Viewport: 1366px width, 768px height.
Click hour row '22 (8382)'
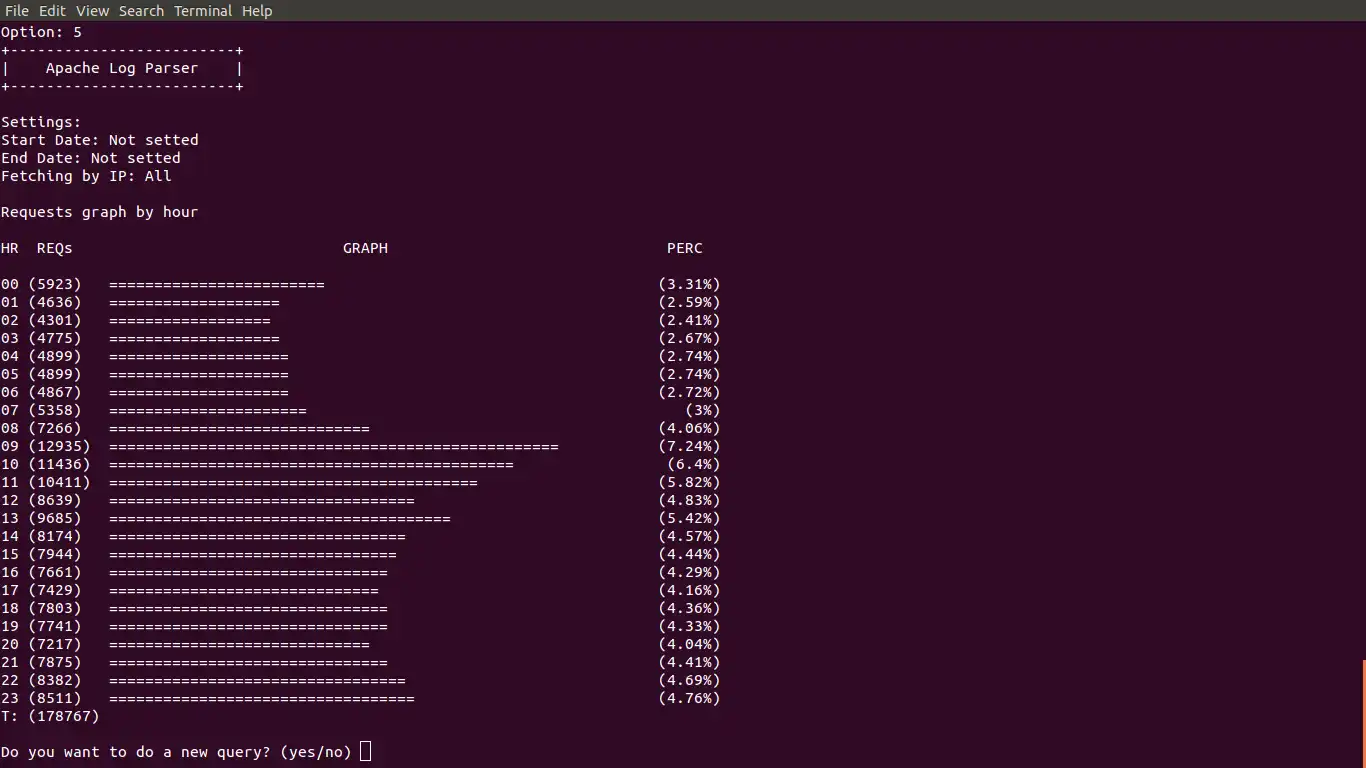point(361,680)
